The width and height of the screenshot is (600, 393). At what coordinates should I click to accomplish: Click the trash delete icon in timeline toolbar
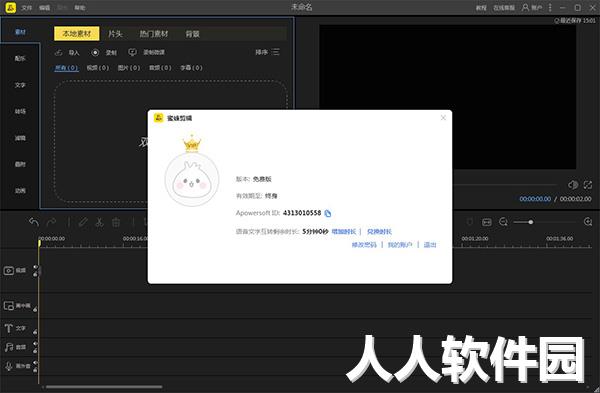[116, 222]
